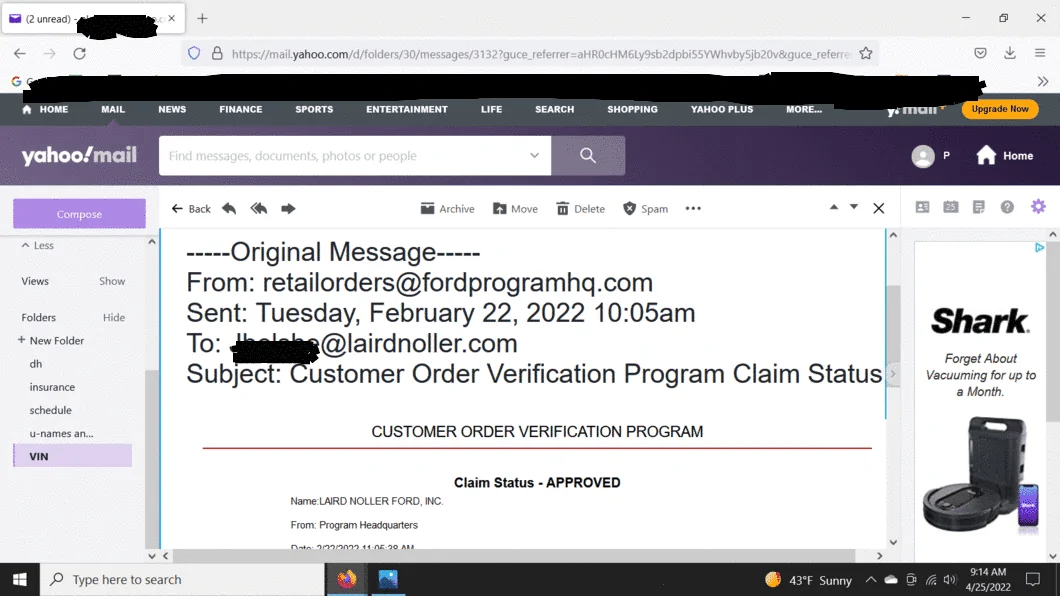Open Firefox from the taskbar
The width and height of the screenshot is (1060, 596).
[x=347, y=579]
